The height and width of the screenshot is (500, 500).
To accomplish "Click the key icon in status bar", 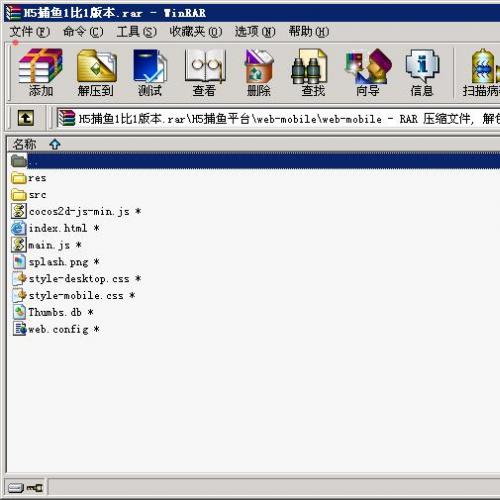I will tap(35, 488).
